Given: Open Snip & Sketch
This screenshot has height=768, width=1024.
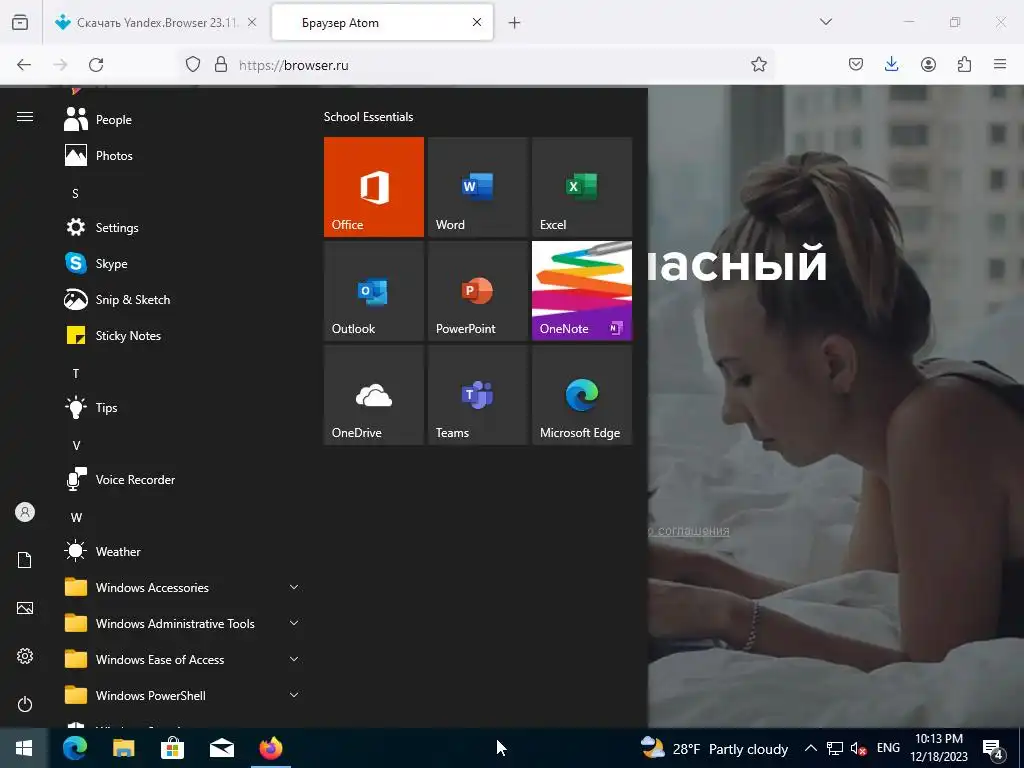Looking at the screenshot, I should (x=183, y=299).
